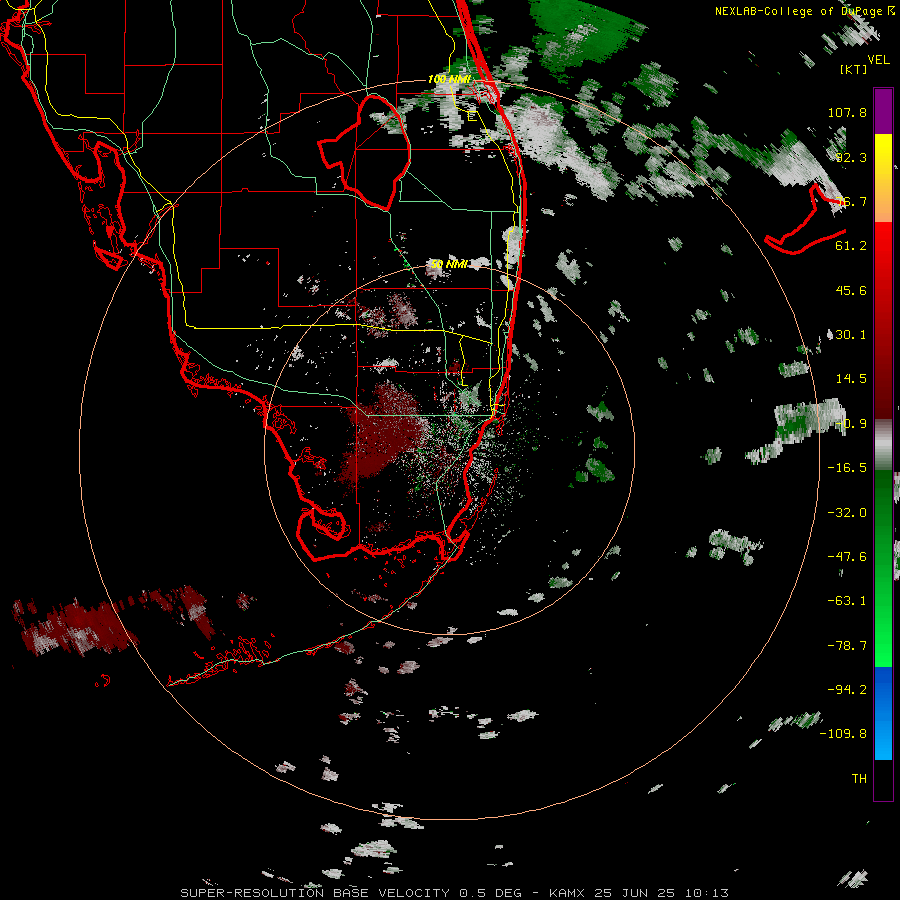Screen dimensions: 900x900
Task: Click the 50 NMI range ring label
Action: (449, 264)
